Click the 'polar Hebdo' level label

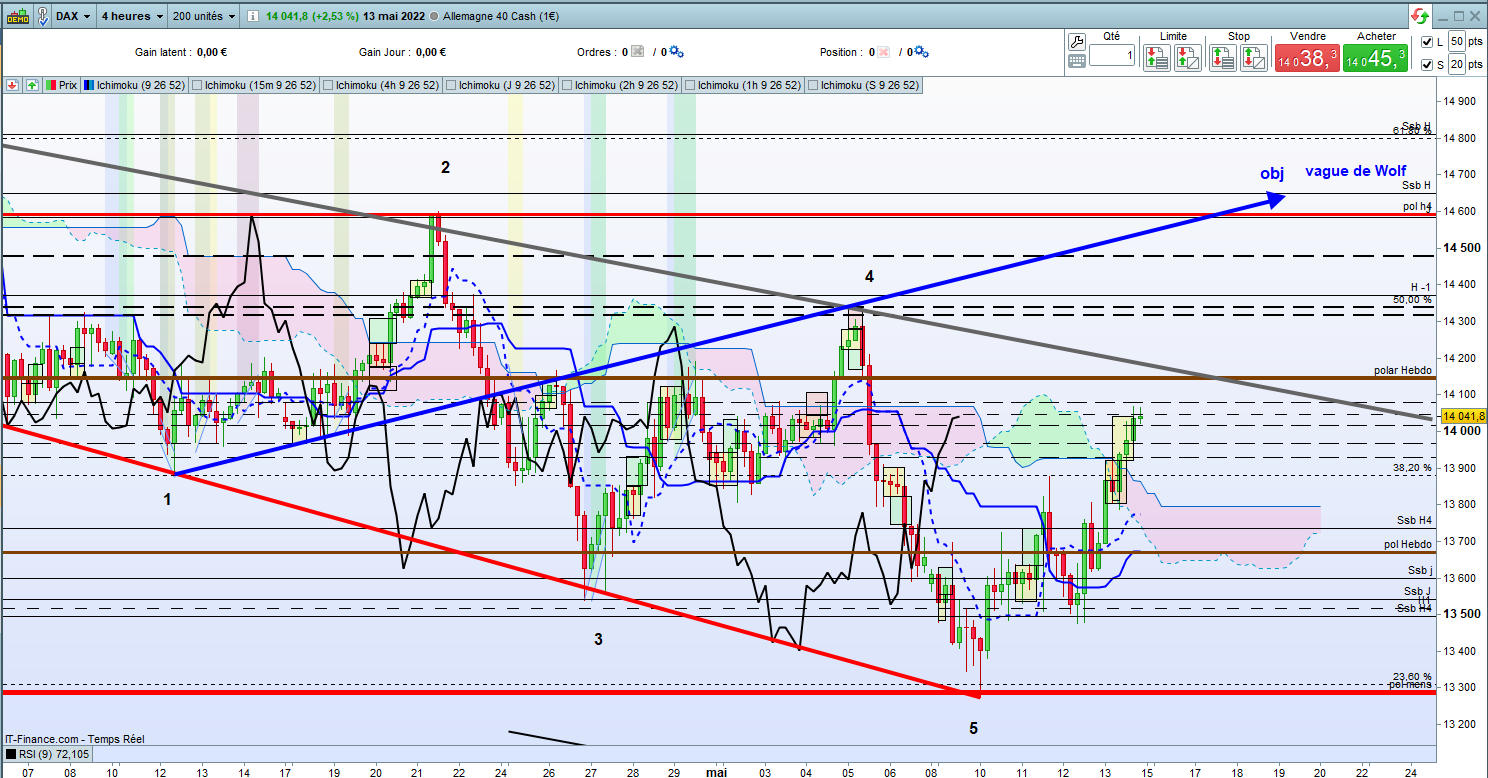click(x=1403, y=370)
